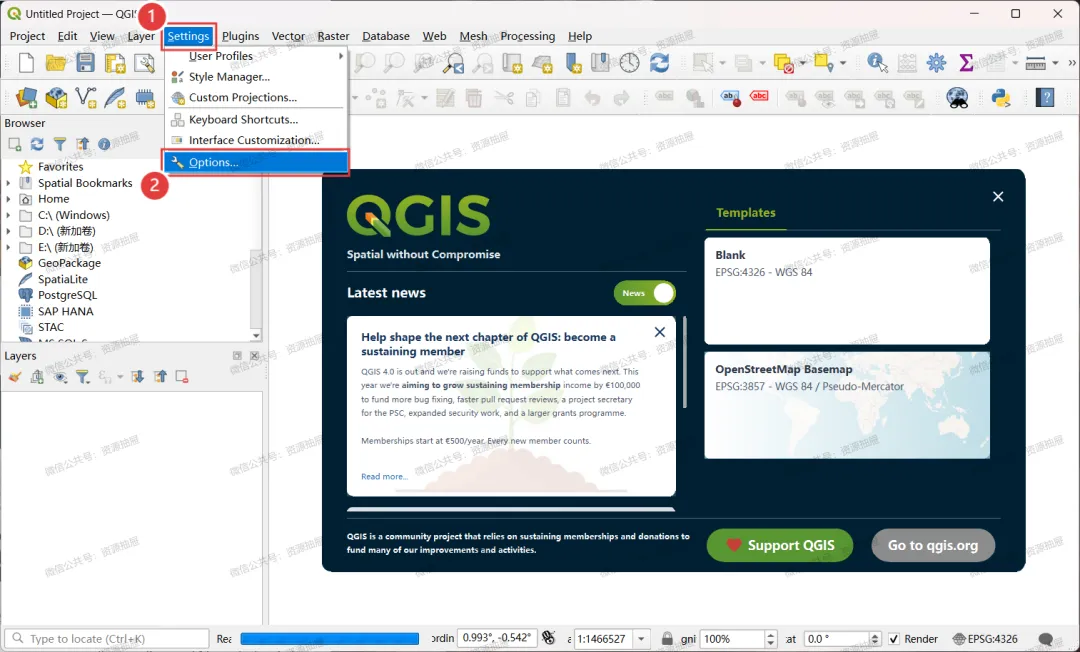Open the Select by Location dropdown arrow
This screenshot has width=1080, height=652.
[843, 63]
